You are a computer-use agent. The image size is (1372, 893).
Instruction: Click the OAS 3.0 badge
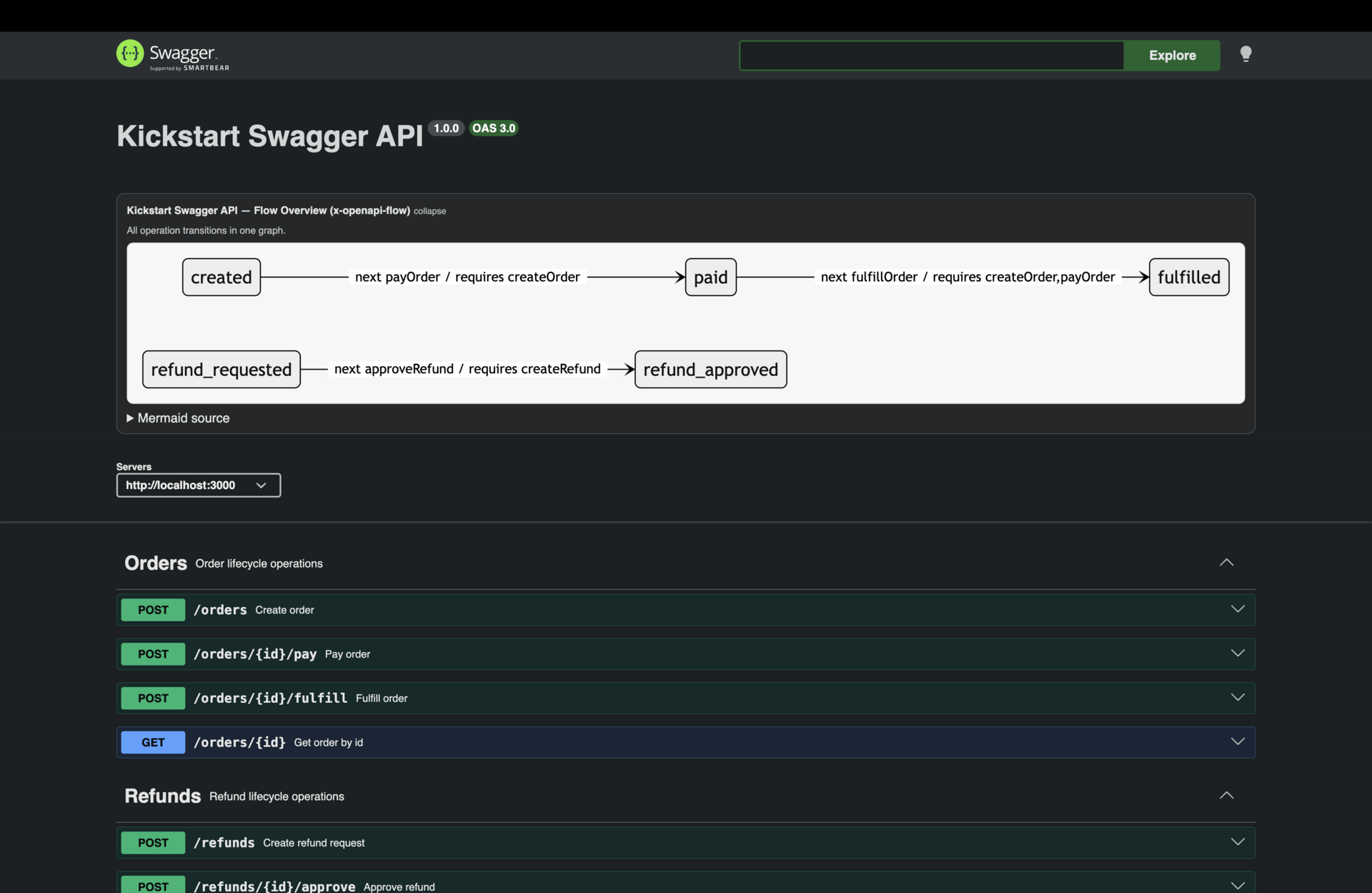pos(493,128)
